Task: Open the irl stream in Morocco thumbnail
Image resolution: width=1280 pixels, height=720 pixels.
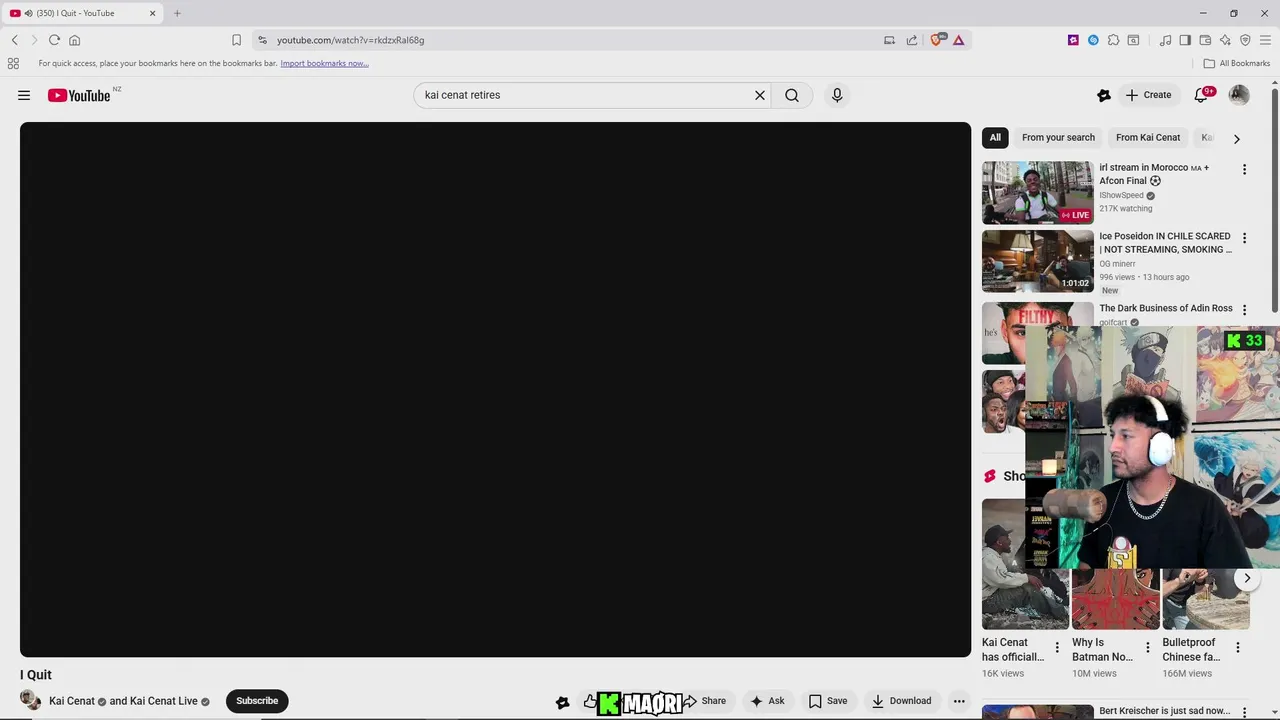Action: (x=1038, y=193)
